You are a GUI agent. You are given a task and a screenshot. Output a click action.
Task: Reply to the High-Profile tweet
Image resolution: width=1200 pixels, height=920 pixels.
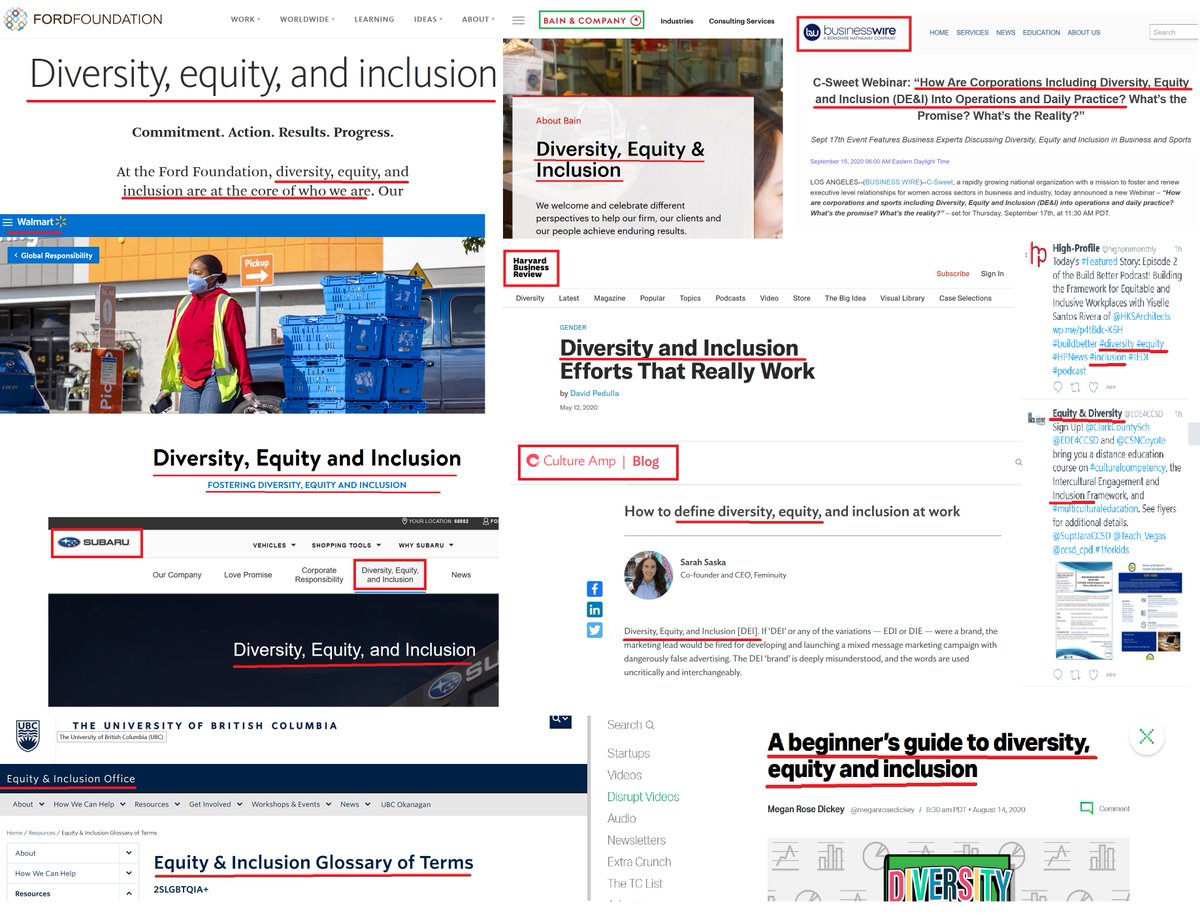point(1057,387)
